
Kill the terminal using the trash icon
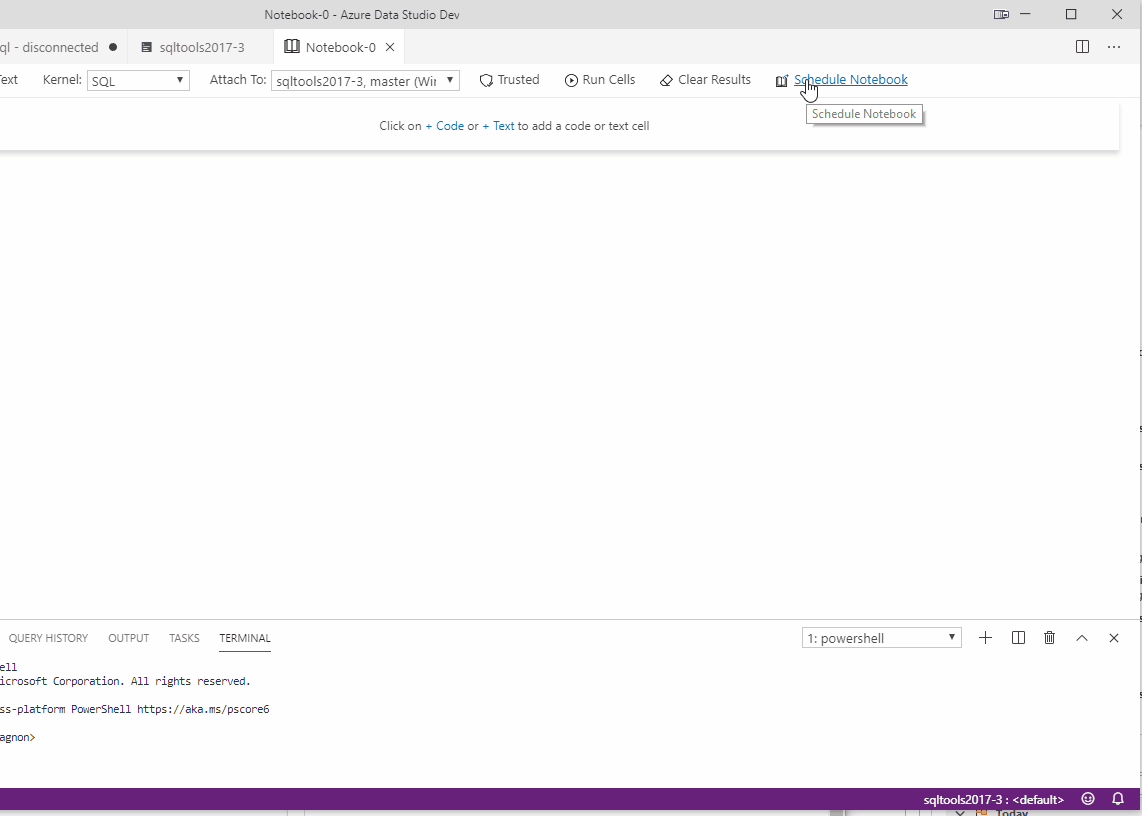pos(1049,637)
